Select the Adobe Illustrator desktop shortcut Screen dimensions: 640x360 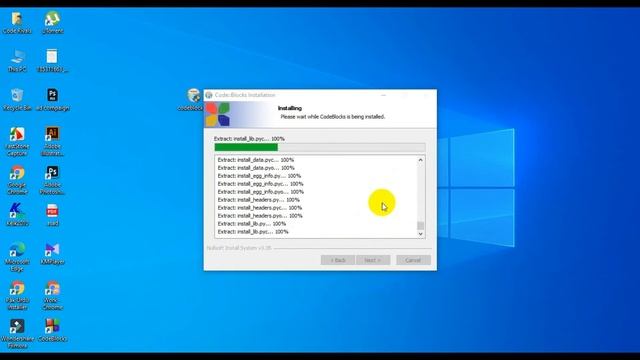coord(52,142)
